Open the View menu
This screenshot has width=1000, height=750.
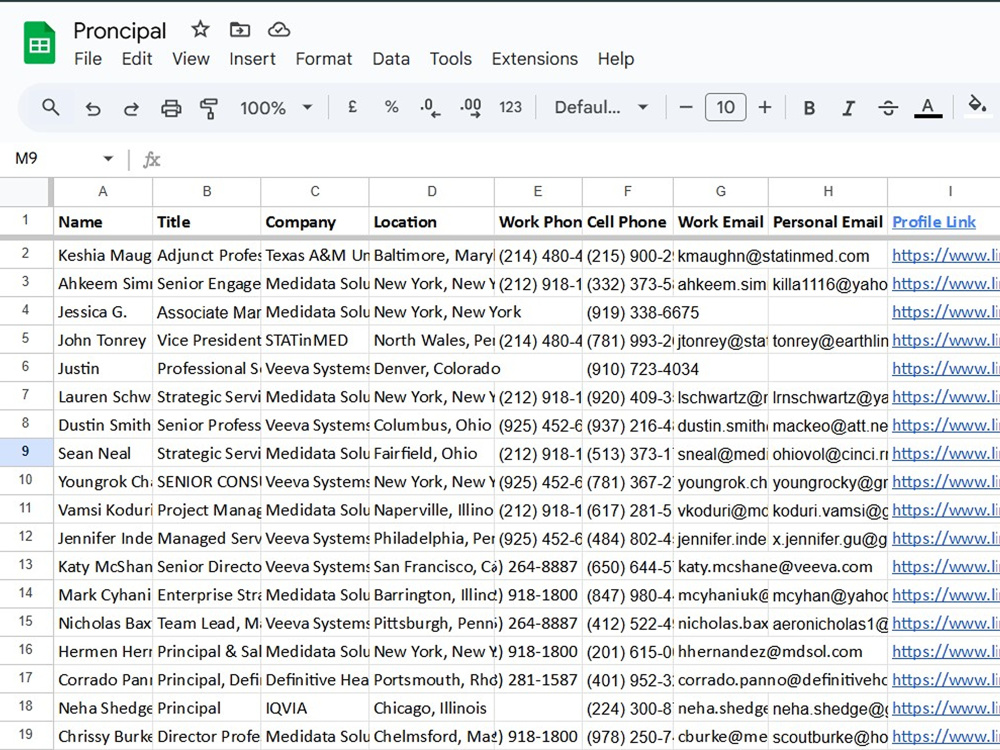(x=191, y=59)
